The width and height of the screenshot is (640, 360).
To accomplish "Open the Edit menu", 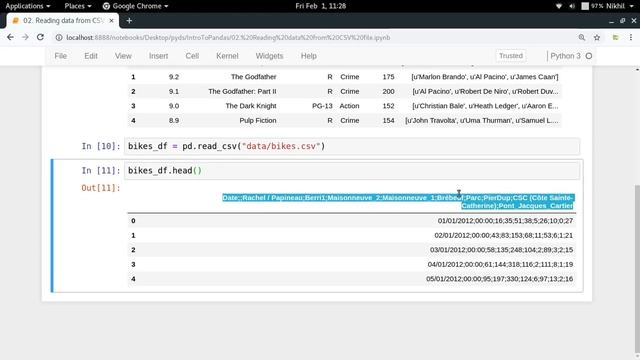I will 91,56.
